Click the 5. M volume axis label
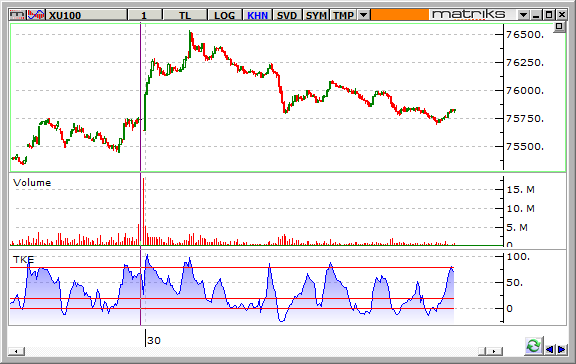The height and width of the screenshot is (364, 576). point(517,228)
